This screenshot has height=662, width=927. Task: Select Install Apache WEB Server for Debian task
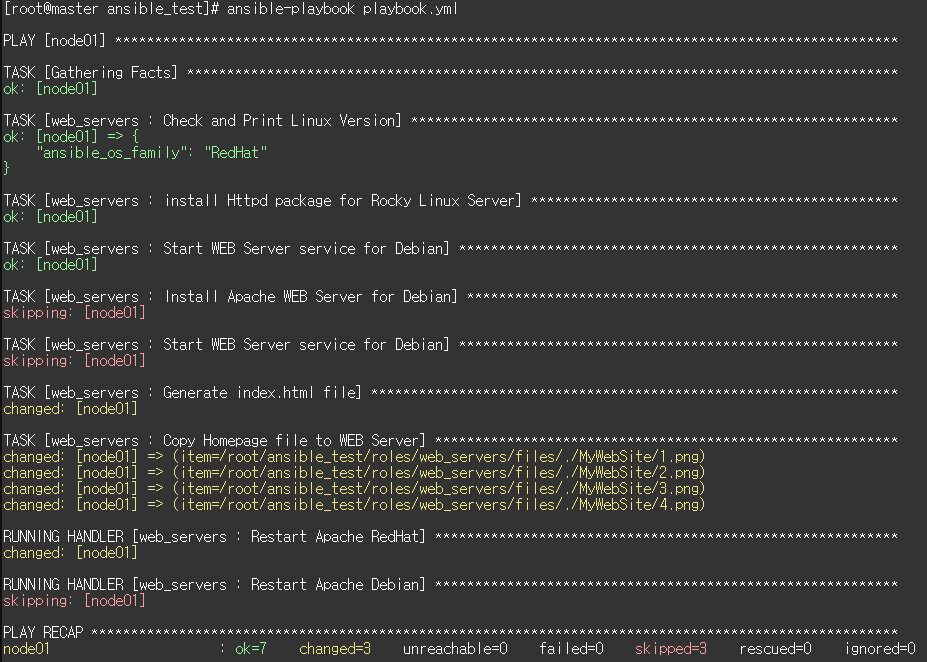pos(450,296)
